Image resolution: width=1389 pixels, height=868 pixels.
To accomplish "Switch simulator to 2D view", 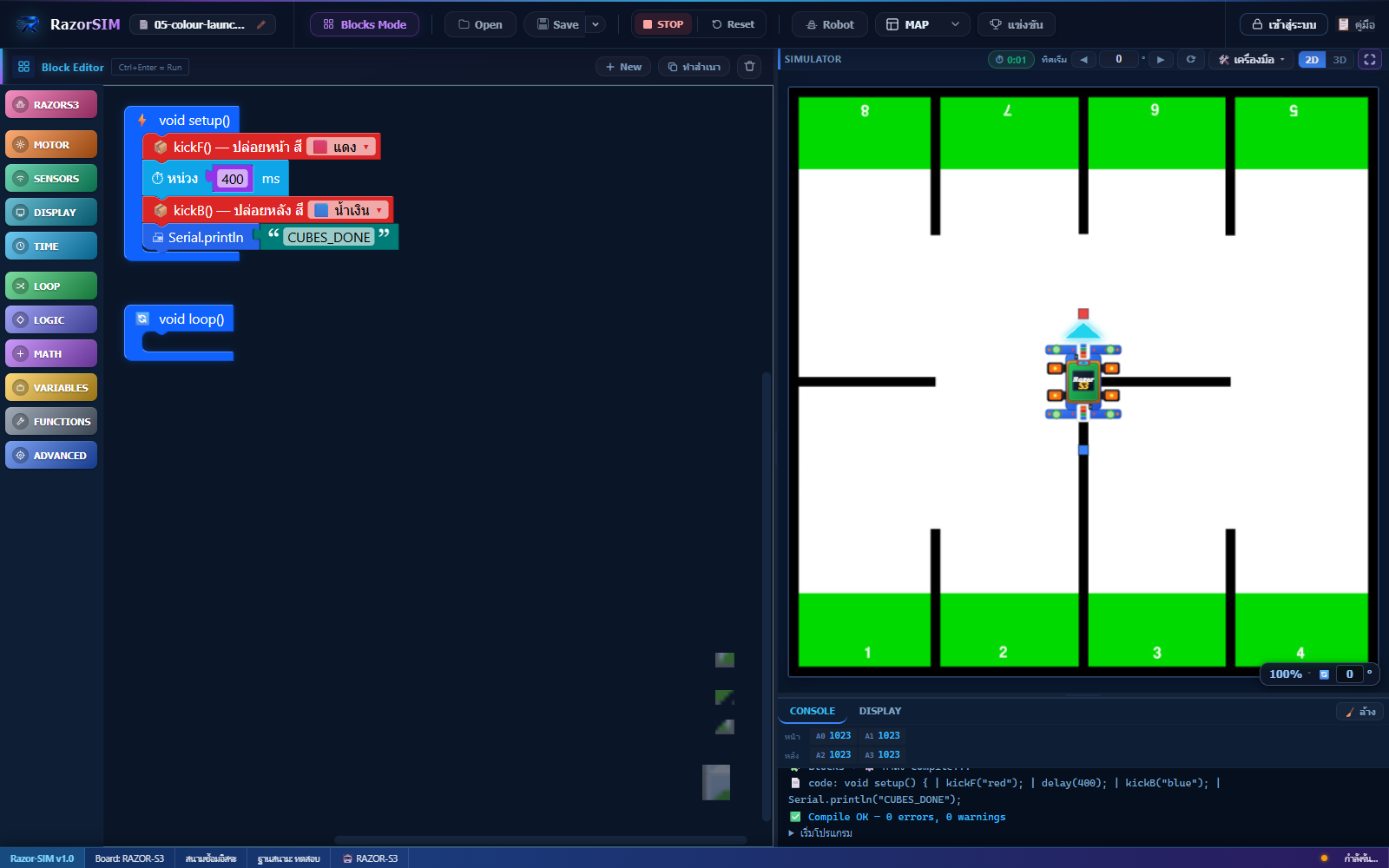I will [1312, 60].
